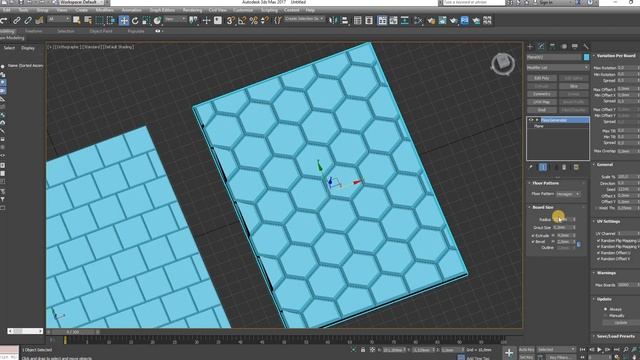Select the Manually update radio button
640x360 pixels.
pyautogui.click(x=606, y=316)
